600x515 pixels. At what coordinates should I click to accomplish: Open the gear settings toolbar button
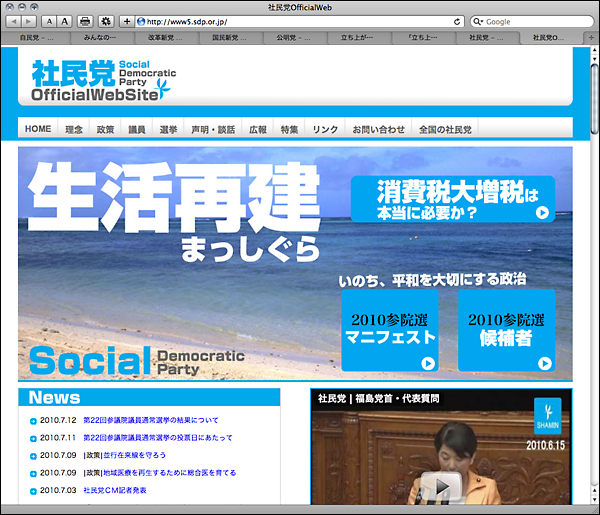pyautogui.click(x=106, y=21)
